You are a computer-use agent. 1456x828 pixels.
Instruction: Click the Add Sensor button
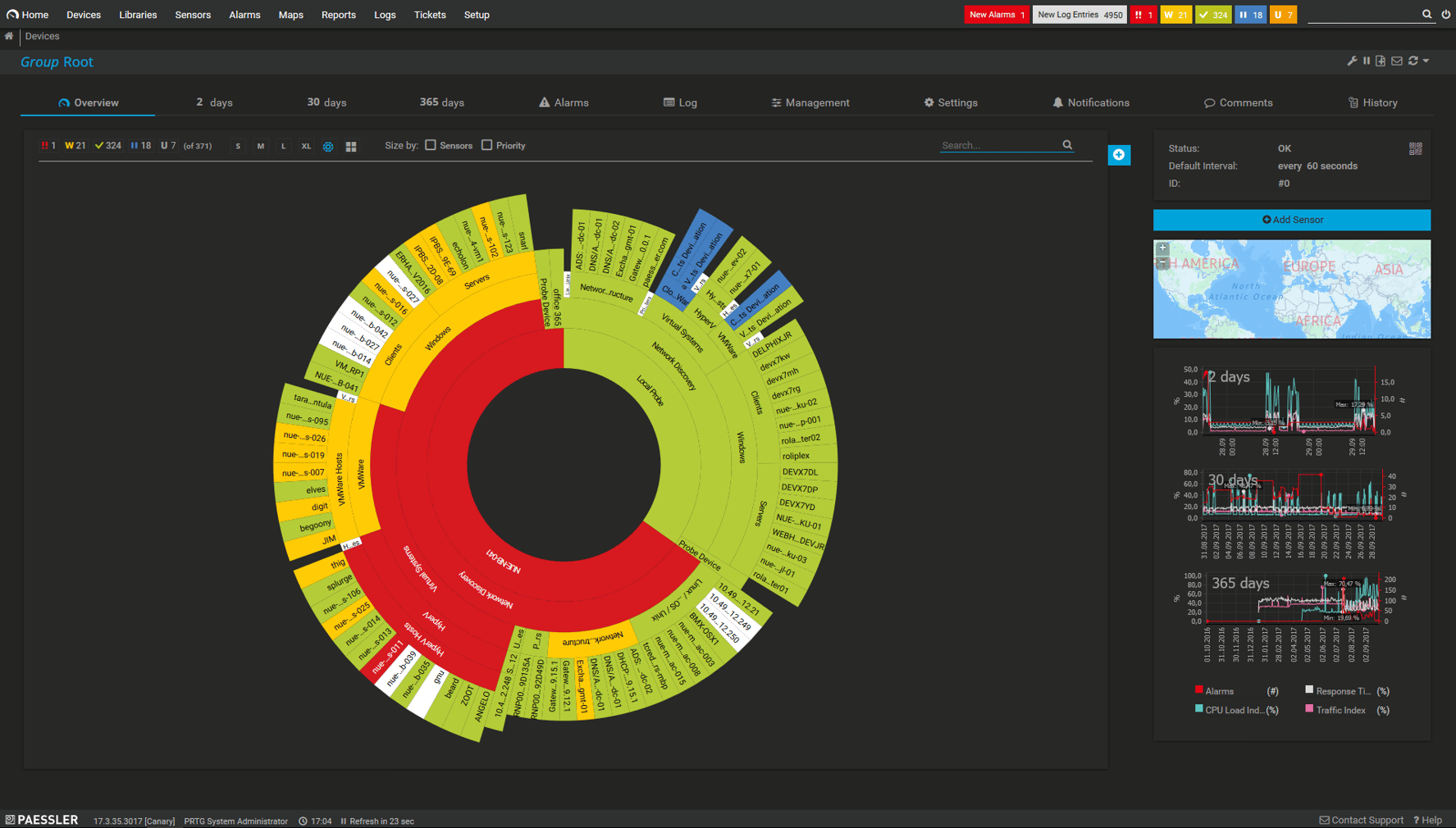(1292, 220)
